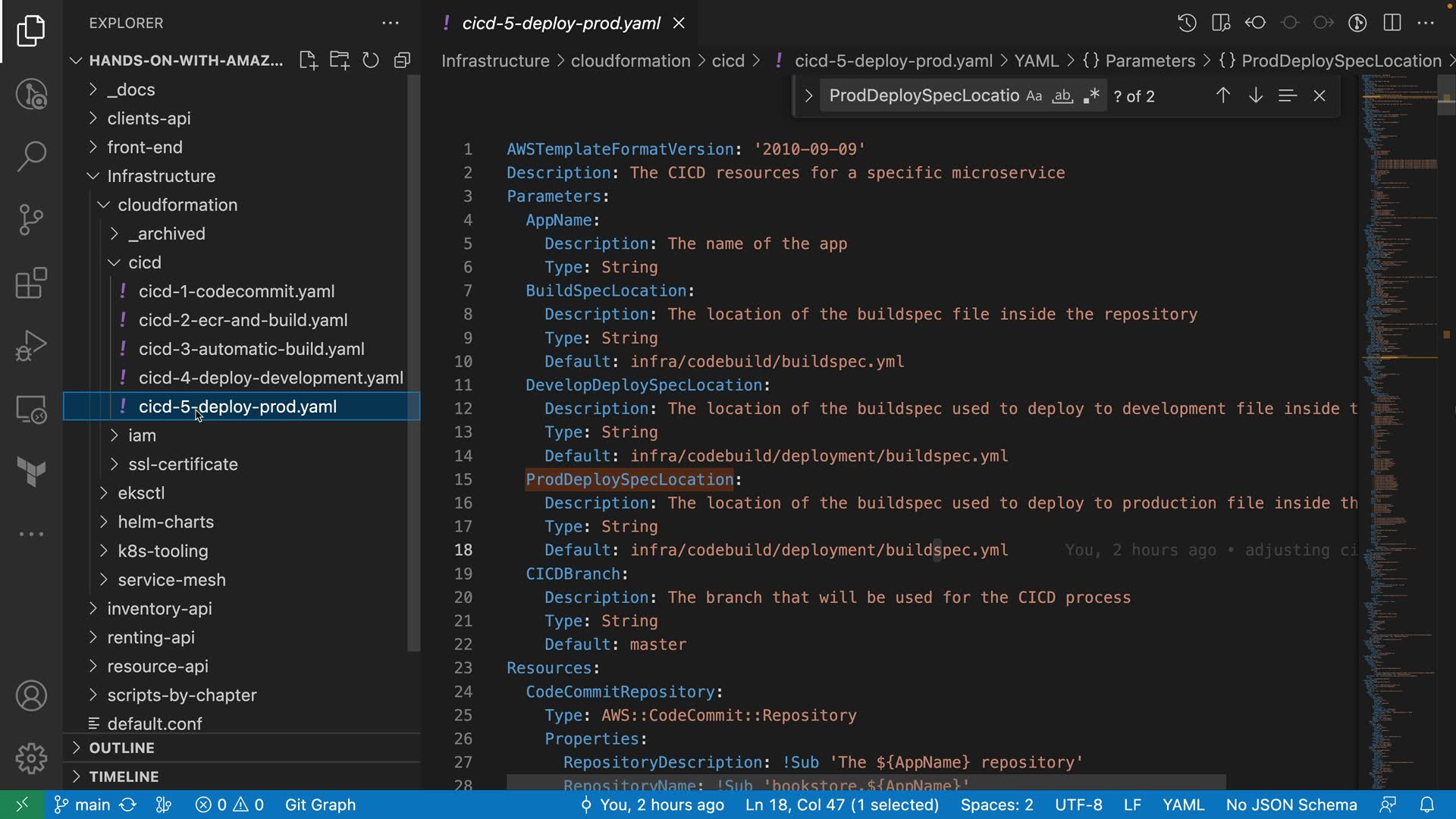Screen dimensions: 1456x819
Task: Open the Search view in activity bar
Action: (x=31, y=156)
